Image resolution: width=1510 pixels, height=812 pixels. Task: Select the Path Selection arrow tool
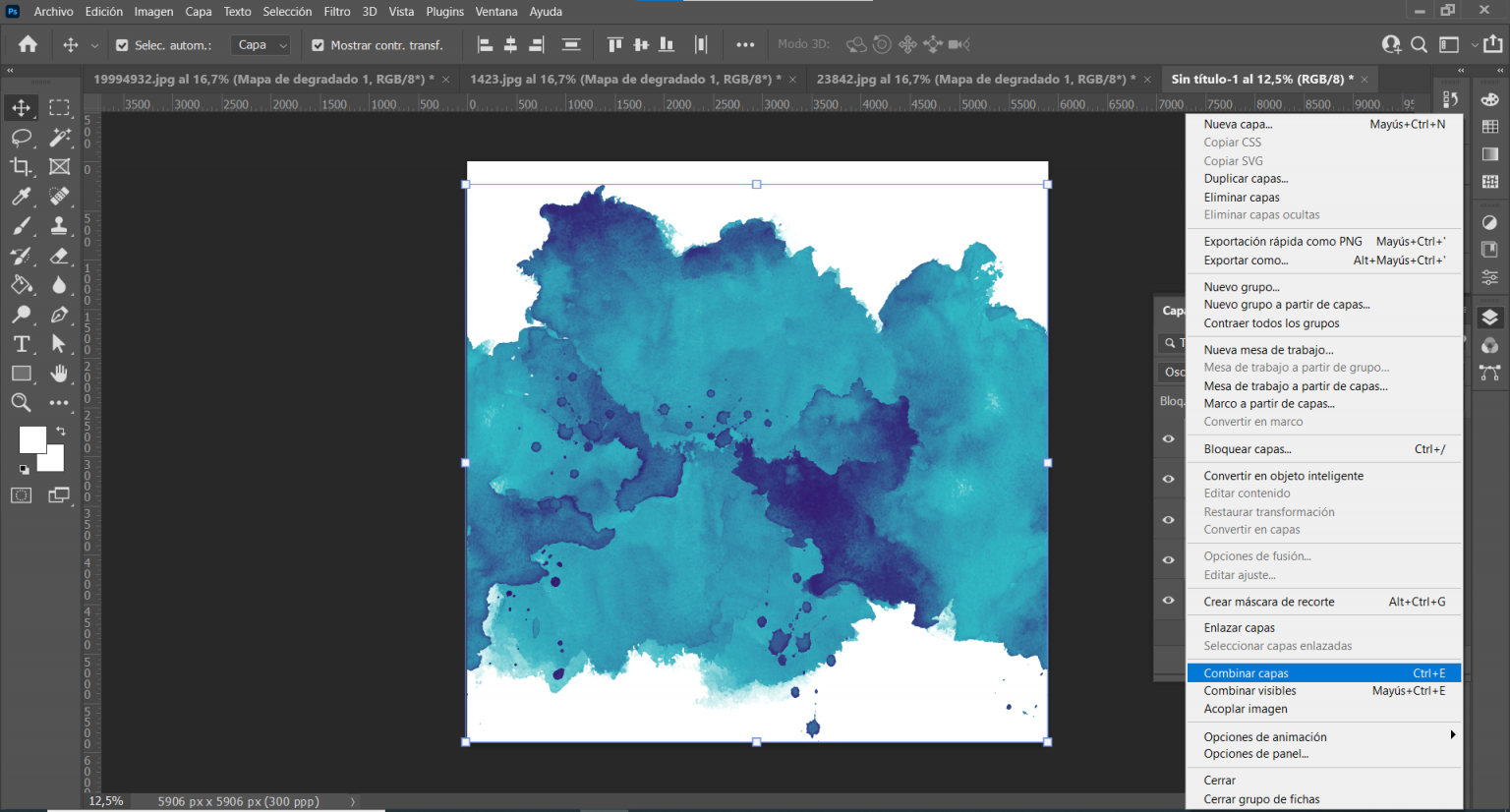pos(59,343)
